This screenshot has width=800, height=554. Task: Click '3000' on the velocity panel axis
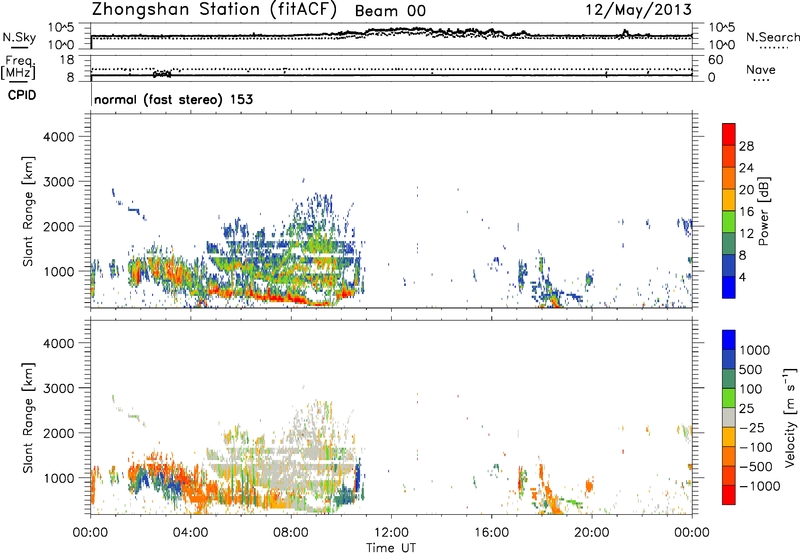click(59, 388)
